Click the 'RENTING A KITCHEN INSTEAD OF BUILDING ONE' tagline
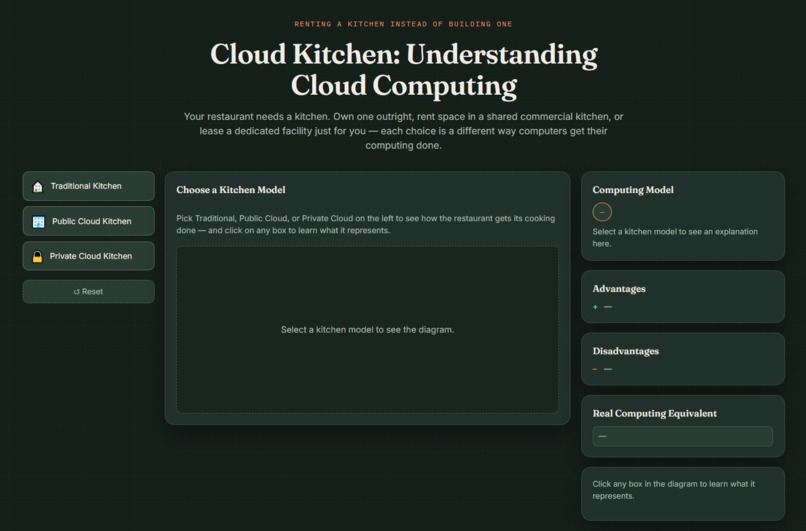The image size is (806, 531). tap(403, 24)
